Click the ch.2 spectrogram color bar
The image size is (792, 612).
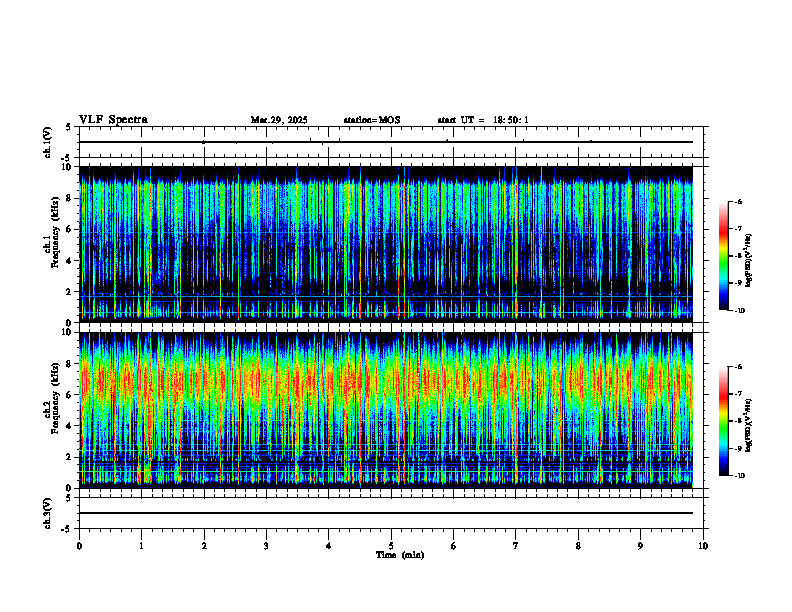(723, 421)
